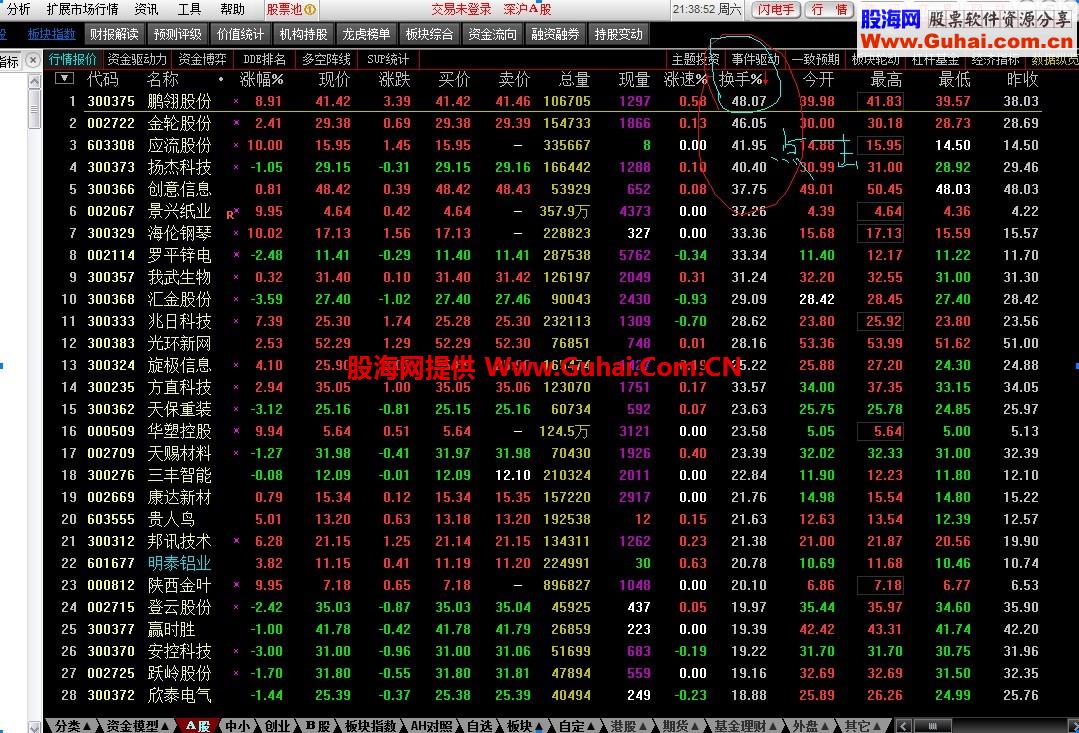Click the 板块指数 link in toolbar
The image size is (1079, 733).
[52, 34]
